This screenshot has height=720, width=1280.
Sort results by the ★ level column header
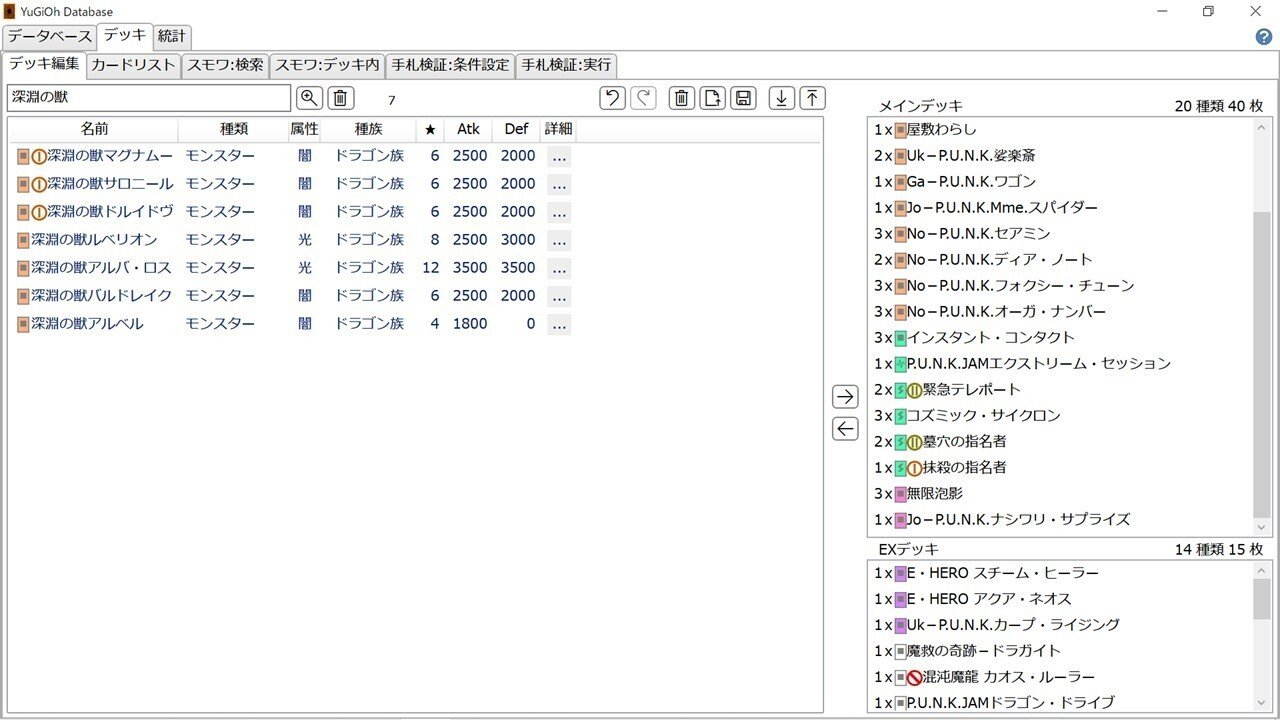tap(430, 130)
